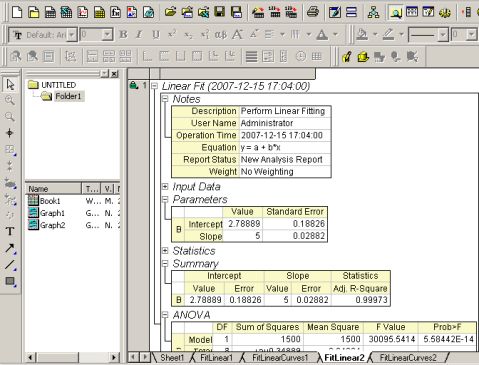This screenshot has height=365, width=479.
Task: Select the Line drawing tool
Action: coord(10,265)
